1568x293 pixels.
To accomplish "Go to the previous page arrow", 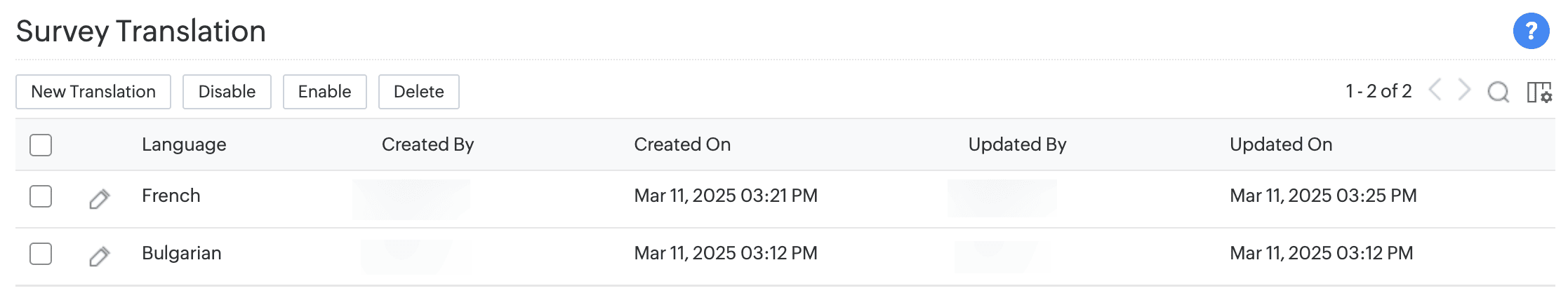I will [1435, 90].
